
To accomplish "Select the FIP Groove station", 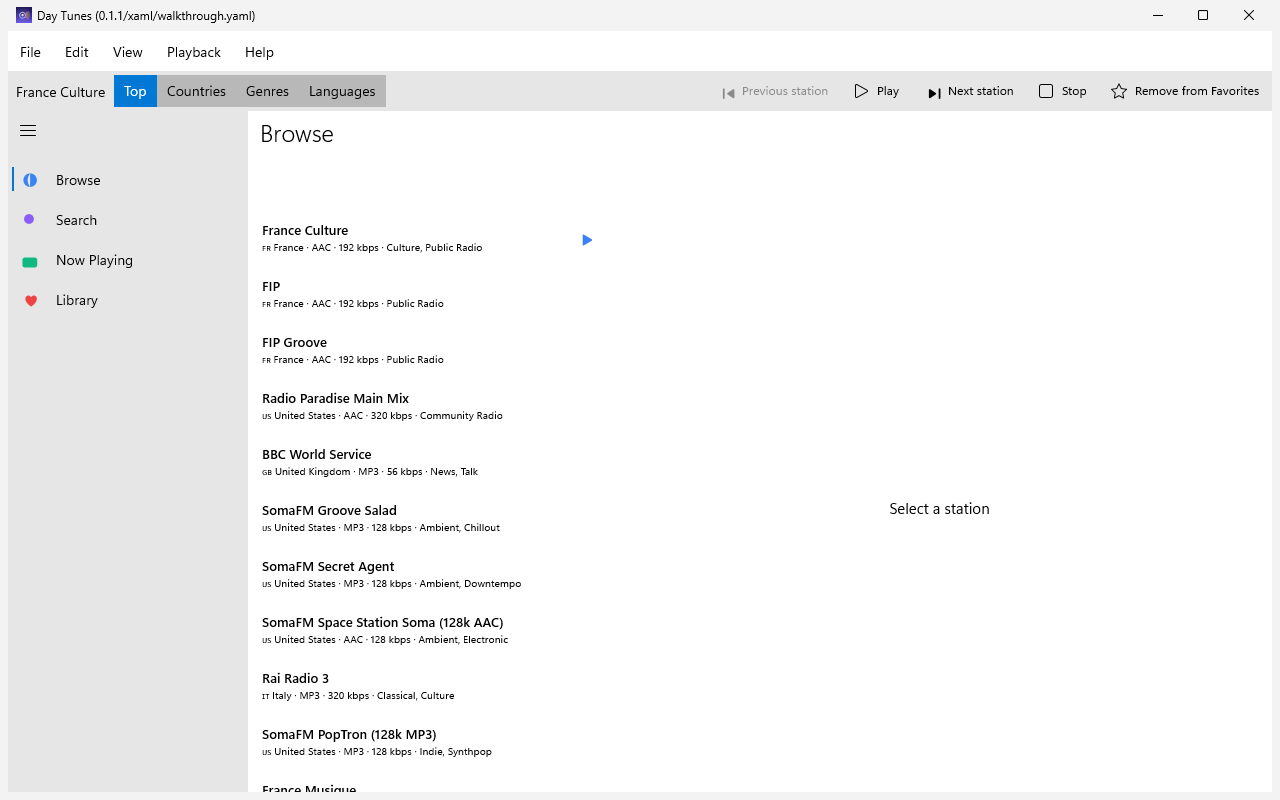I will 428,350.
